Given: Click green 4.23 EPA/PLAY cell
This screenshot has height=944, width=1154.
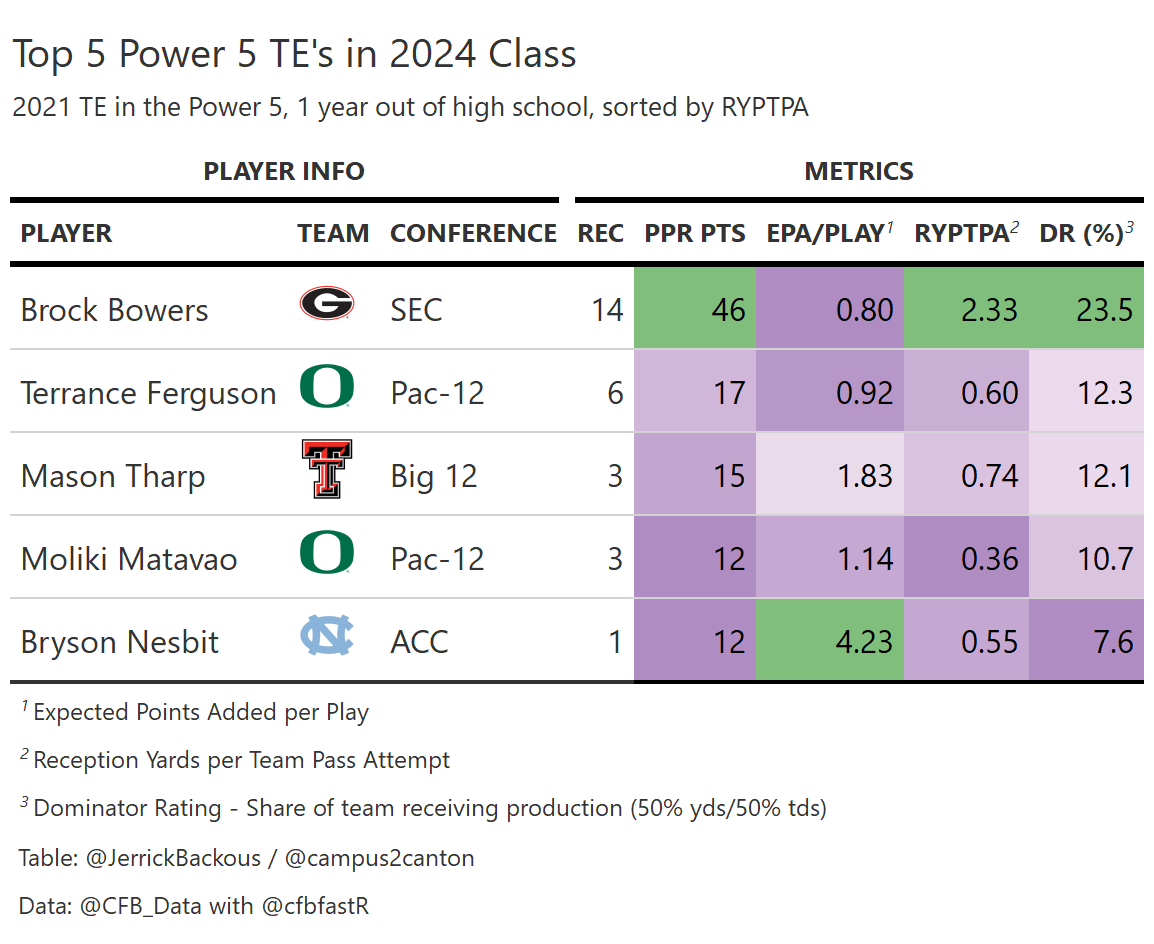Looking at the screenshot, I should (829, 641).
